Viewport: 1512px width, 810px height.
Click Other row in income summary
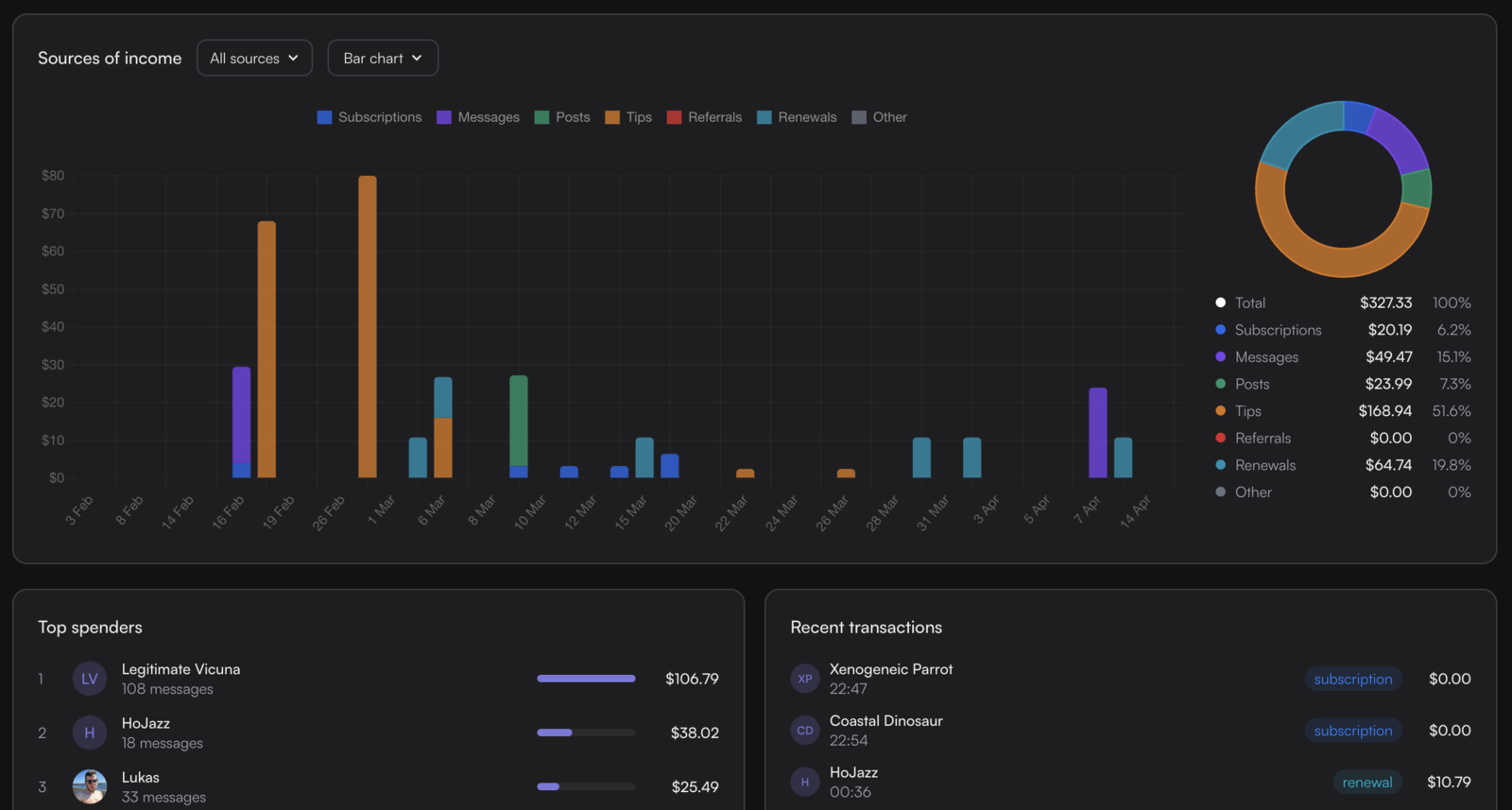1343,492
